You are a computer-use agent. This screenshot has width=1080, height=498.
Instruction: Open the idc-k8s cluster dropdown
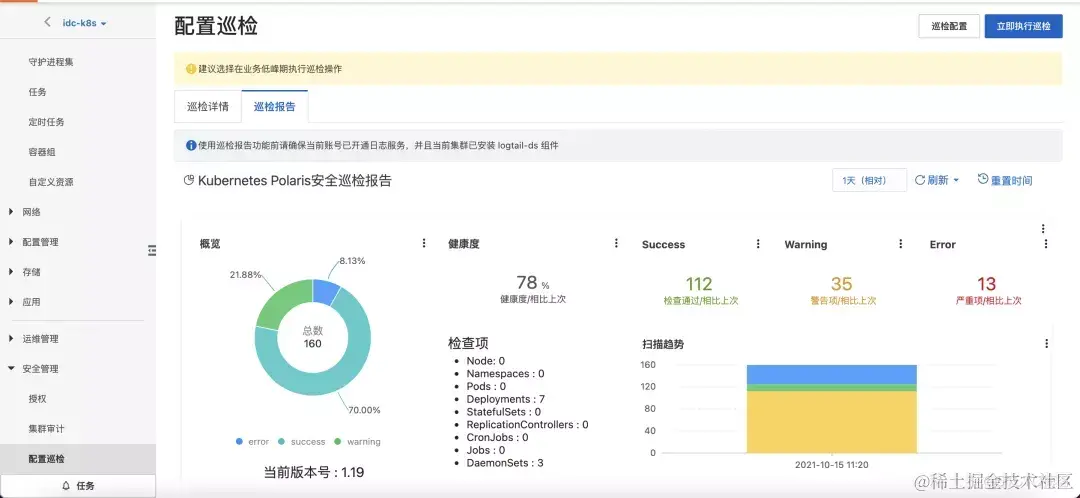84,23
